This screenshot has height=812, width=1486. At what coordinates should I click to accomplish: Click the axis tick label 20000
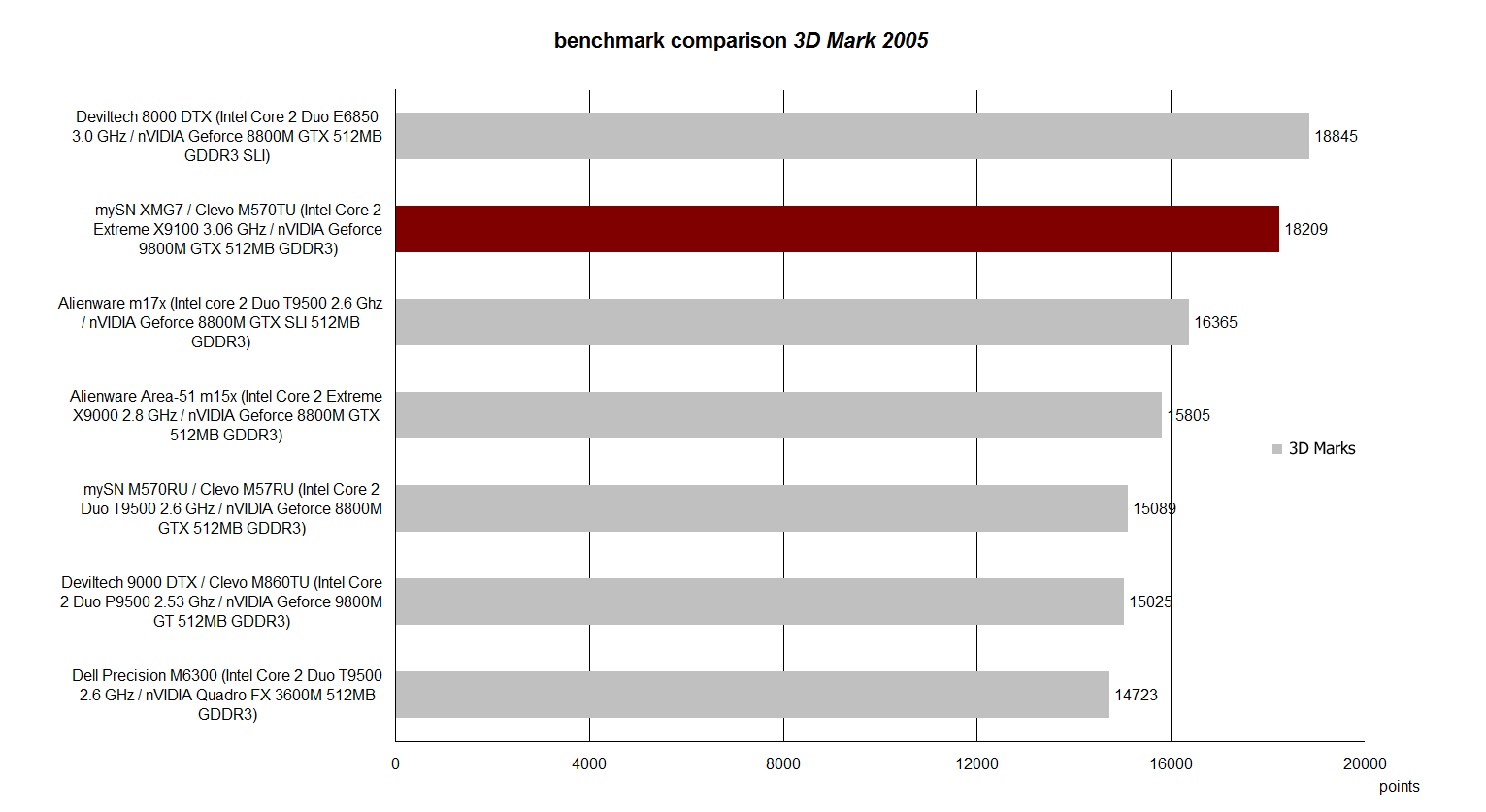pos(1365,763)
